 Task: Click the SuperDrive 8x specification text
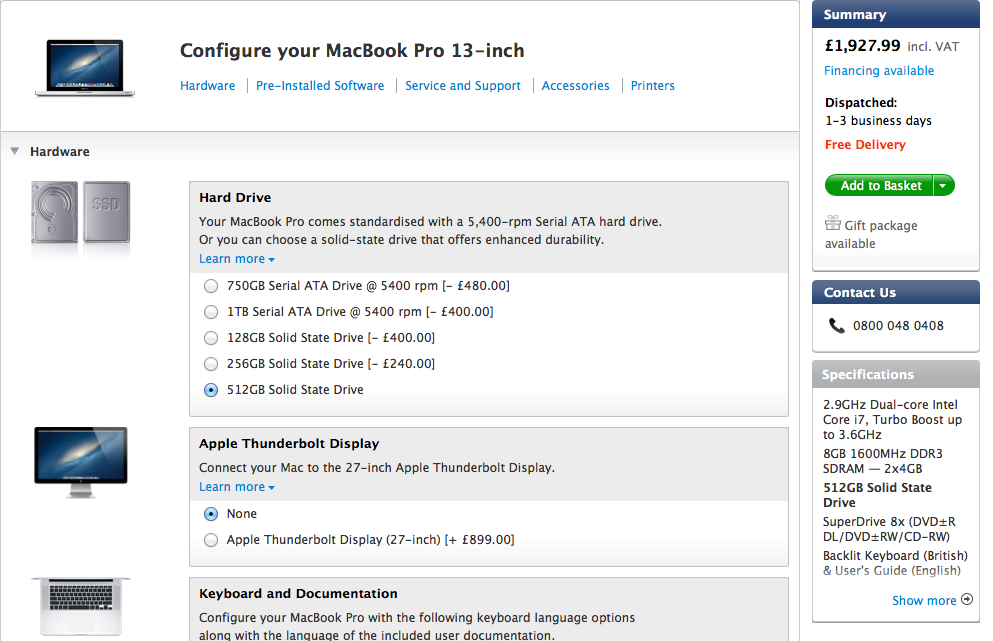click(889, 529)
